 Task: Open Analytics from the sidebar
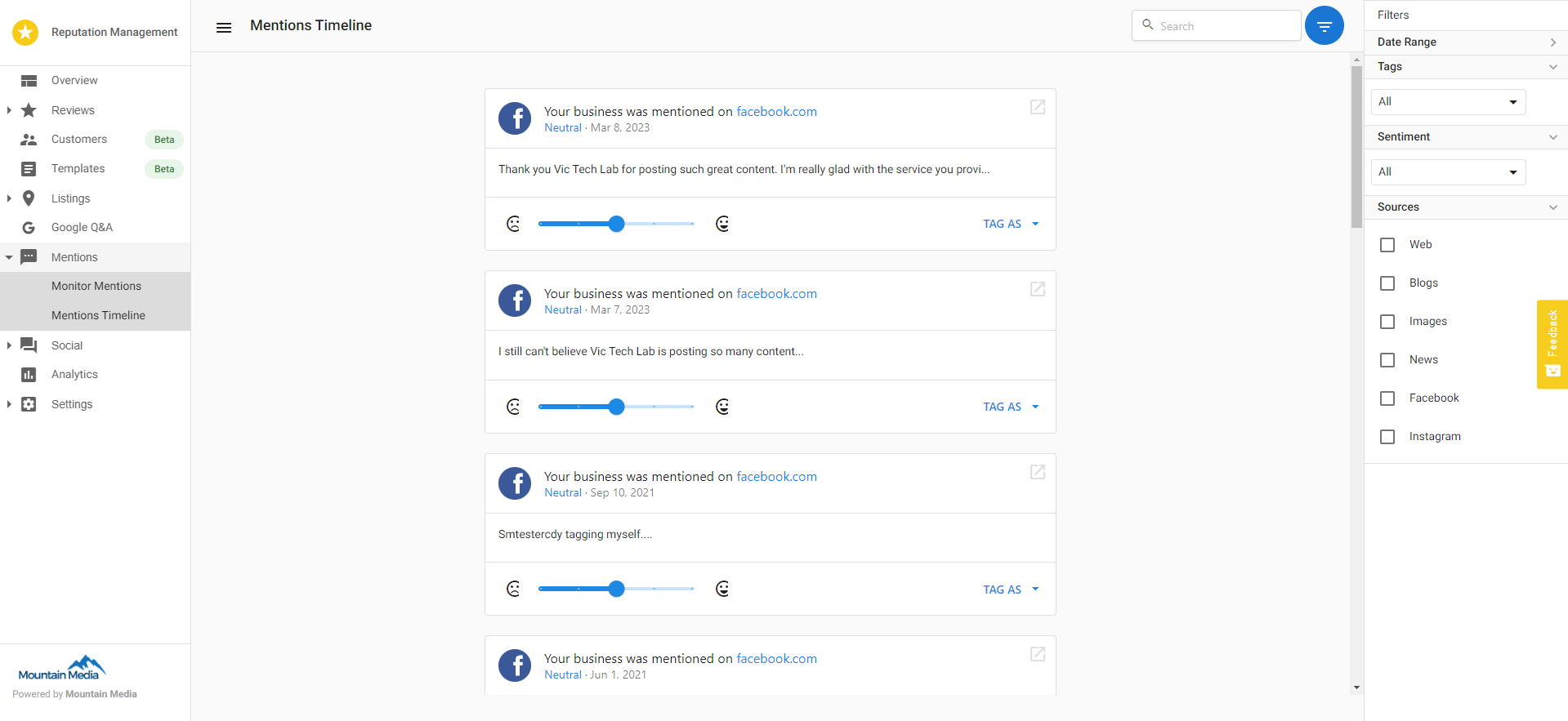pyautogui.click(x=74, y=375)
